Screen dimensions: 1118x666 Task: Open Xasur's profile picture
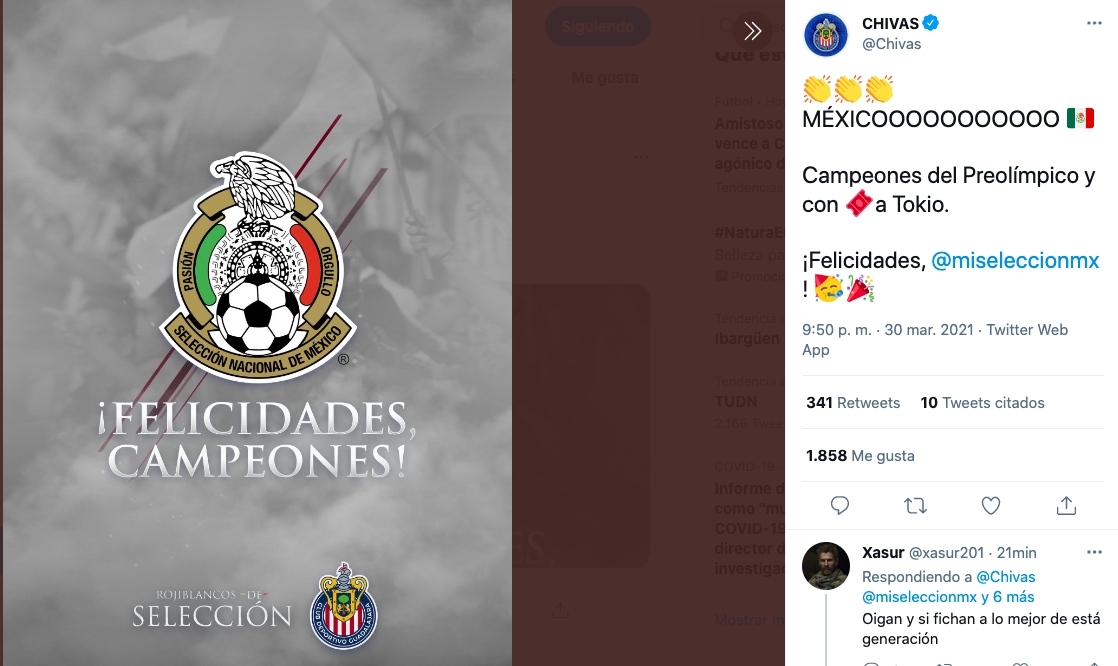pos(826,566)
